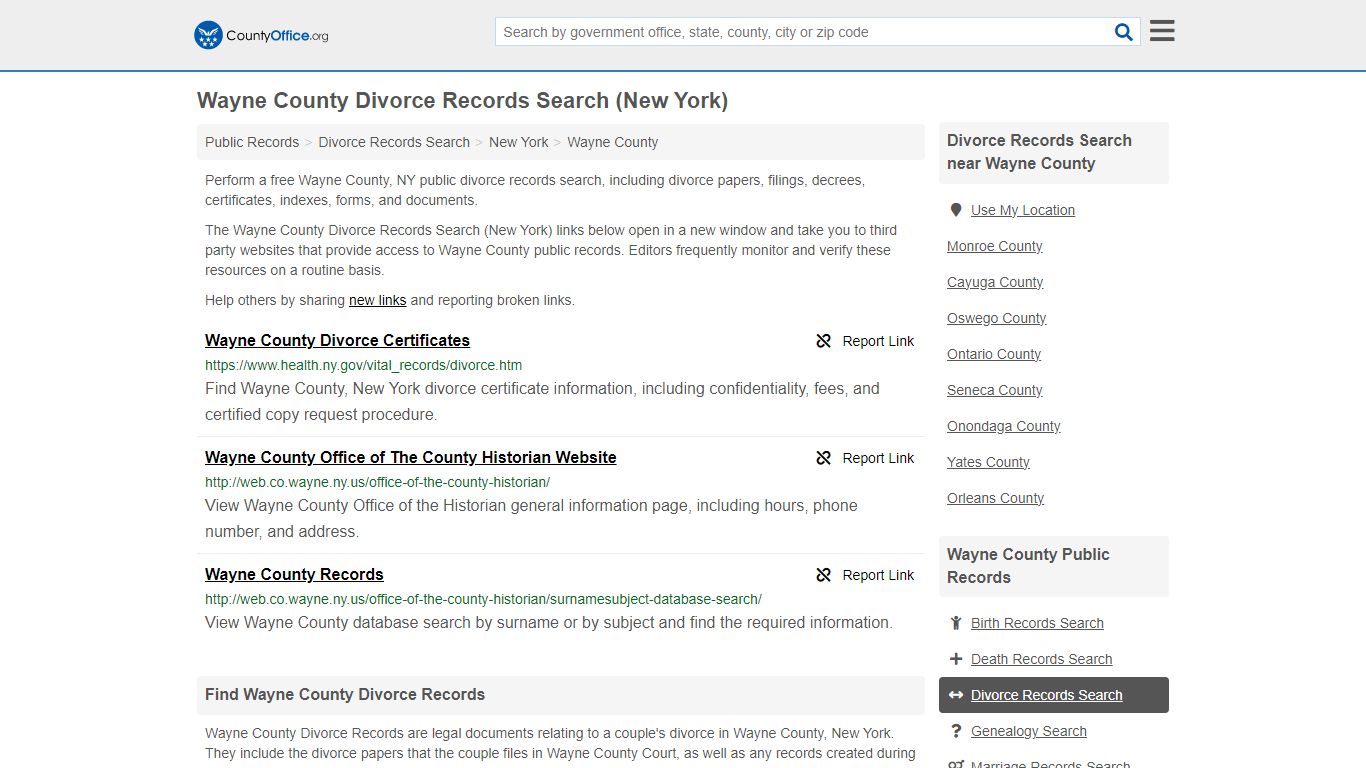The width and height of the screenshot is (1366, 768).
Task: Open Wayne County Divorce Certificates title
Action: coord(337,340)
